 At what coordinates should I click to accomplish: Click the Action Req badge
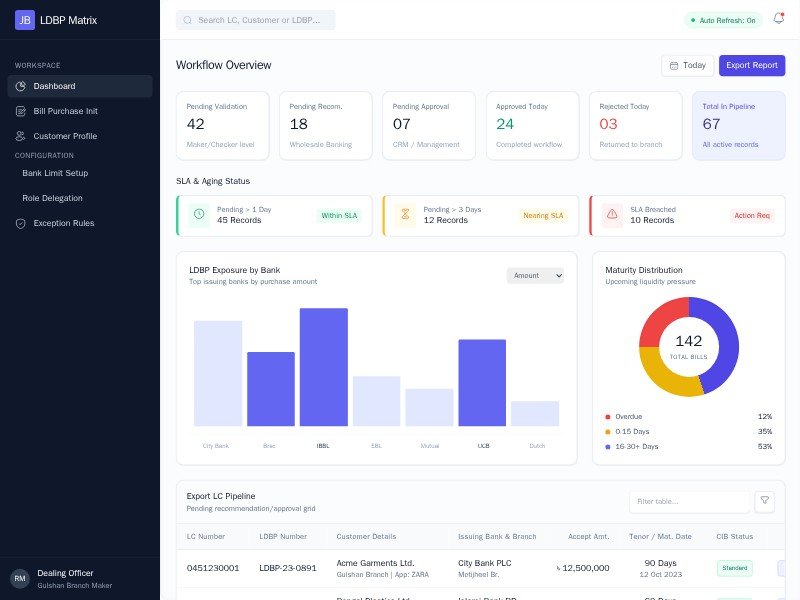pos(751,215)
